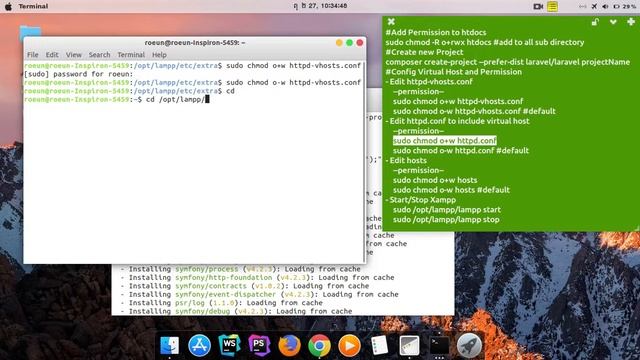Viewport: 640px width, 360px height.
Task: Click 'sudo /opt/lampp/lampp stop' note line
Action: (x=446, y=219)
